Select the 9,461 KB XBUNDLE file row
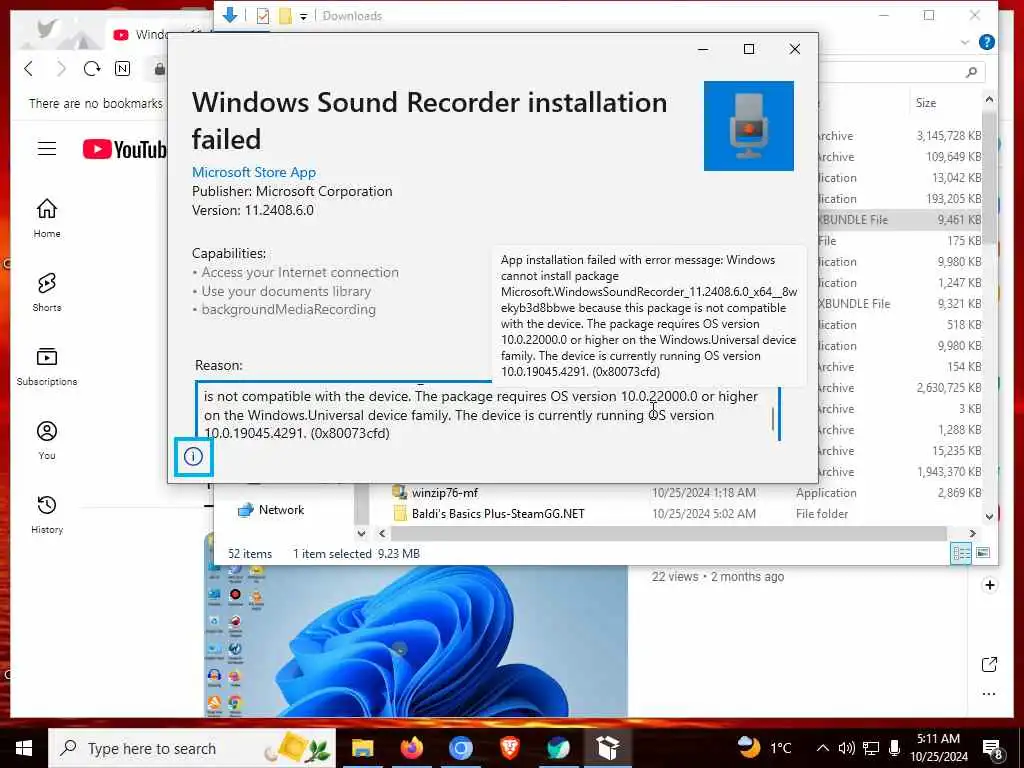Viewport: 1024px width, 768px height. (900, 220)
